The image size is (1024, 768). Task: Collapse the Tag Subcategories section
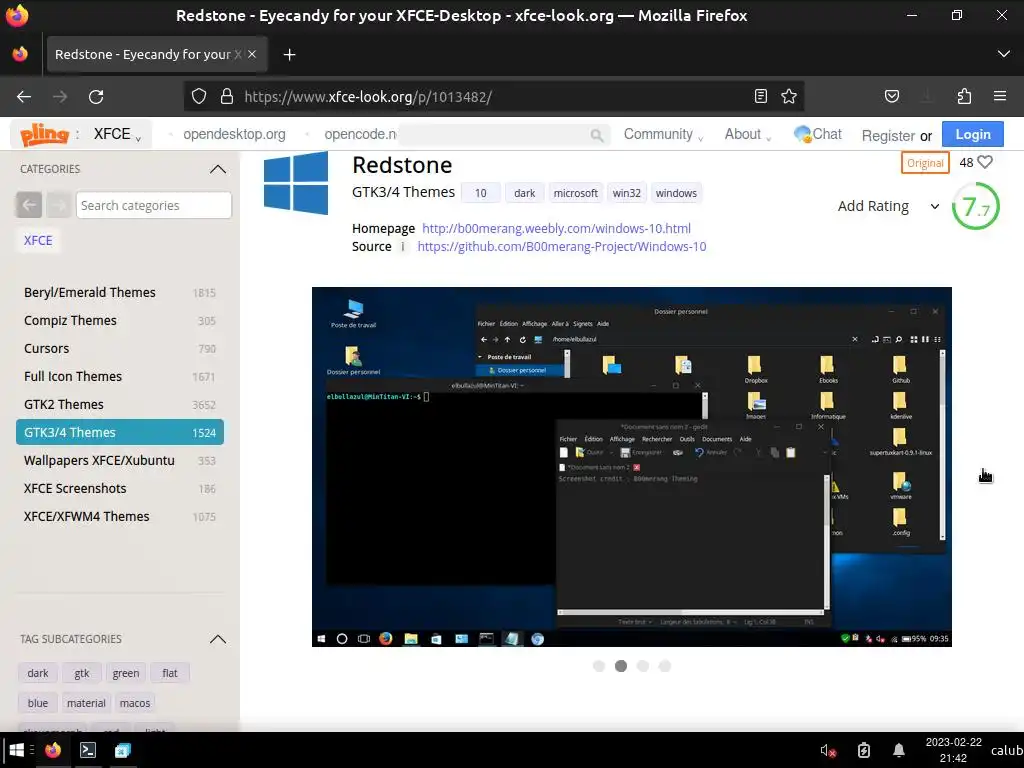tap(218, 639)
